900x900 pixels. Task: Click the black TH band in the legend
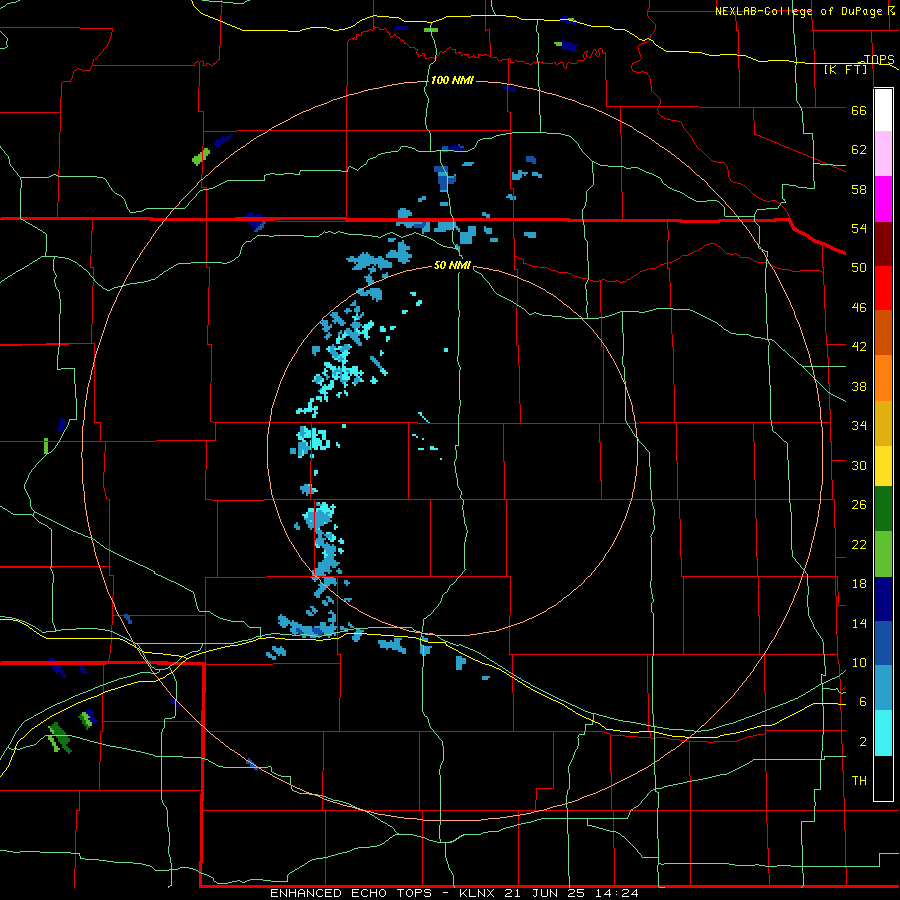coord(883,778)
